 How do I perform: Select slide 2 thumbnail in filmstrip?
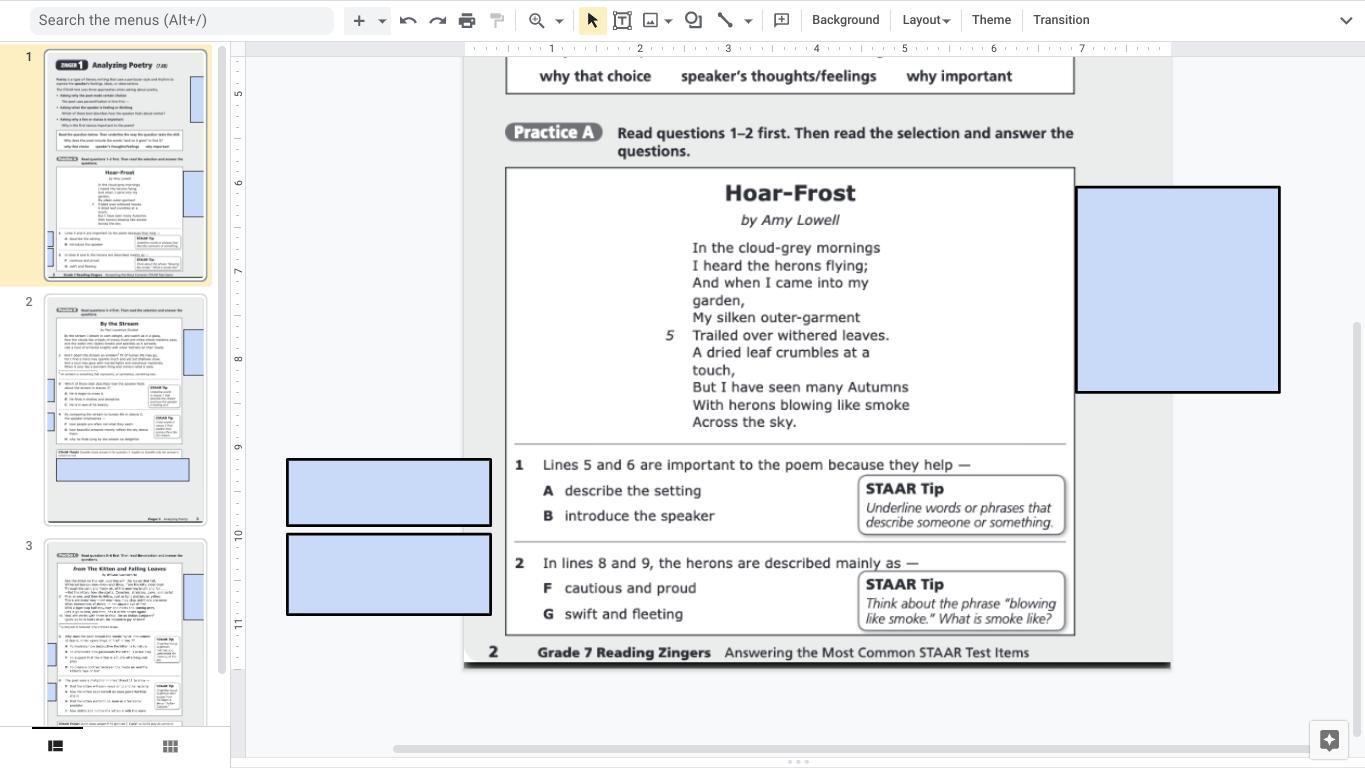tap(126, 410)
